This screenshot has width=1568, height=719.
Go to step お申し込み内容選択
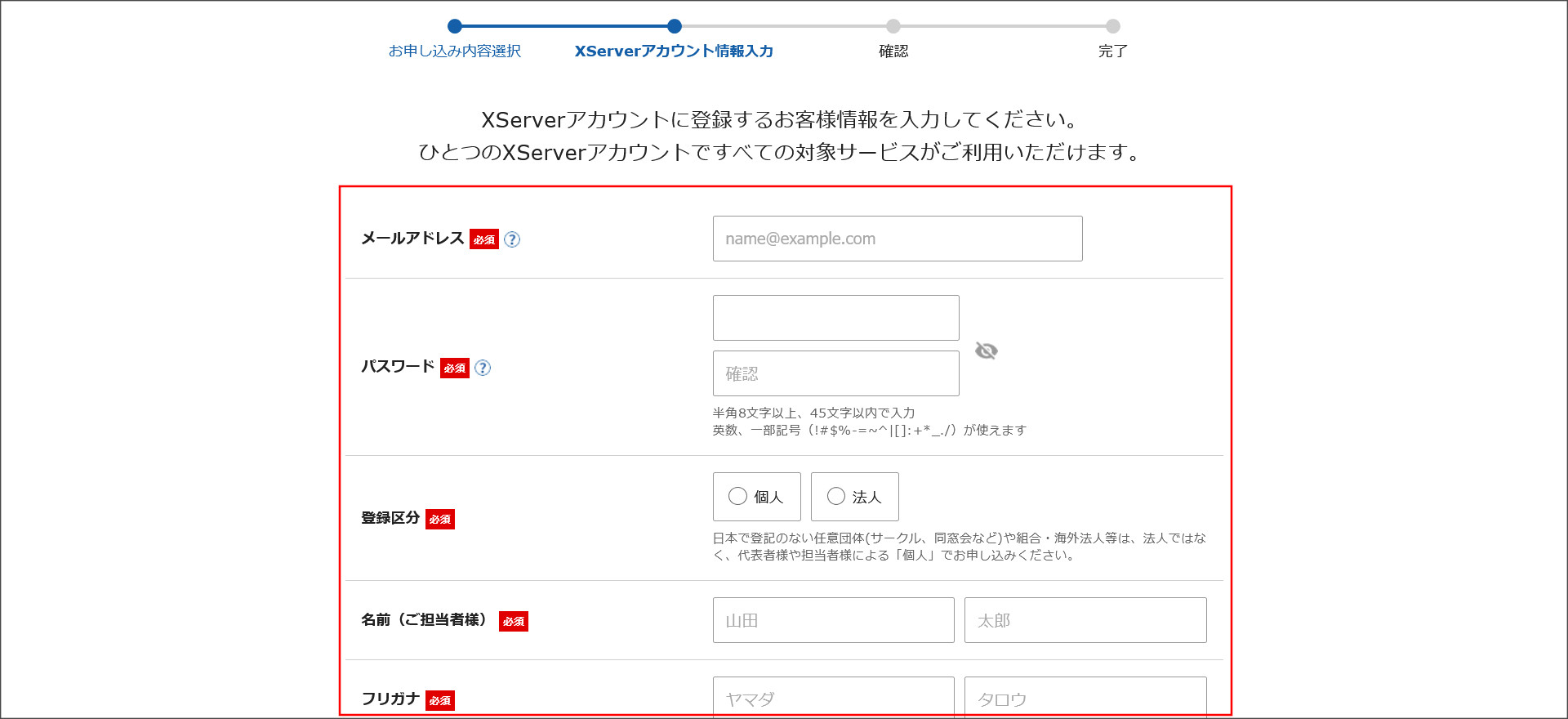tap(455, 51)
